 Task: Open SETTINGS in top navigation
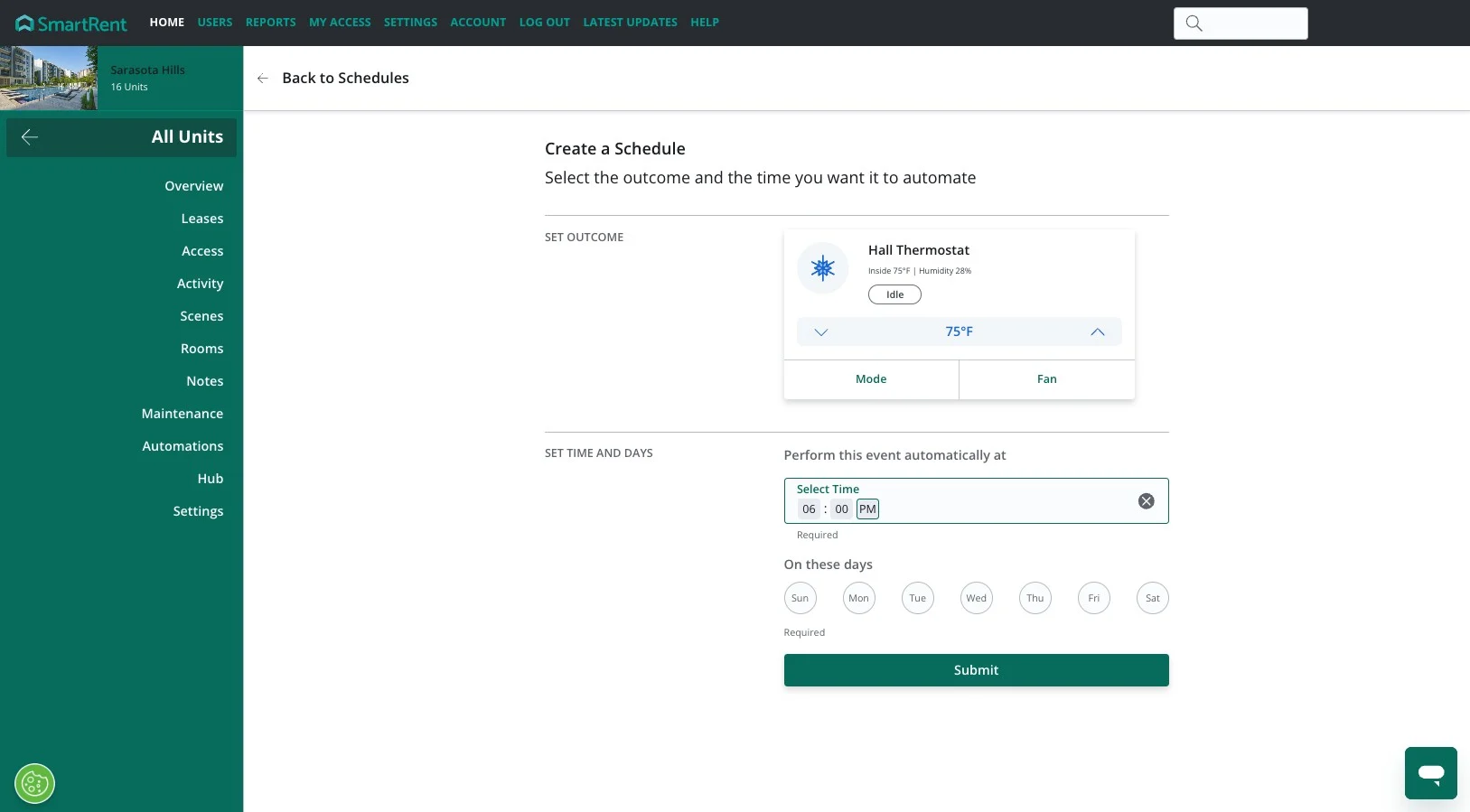[x=410, y=23]
